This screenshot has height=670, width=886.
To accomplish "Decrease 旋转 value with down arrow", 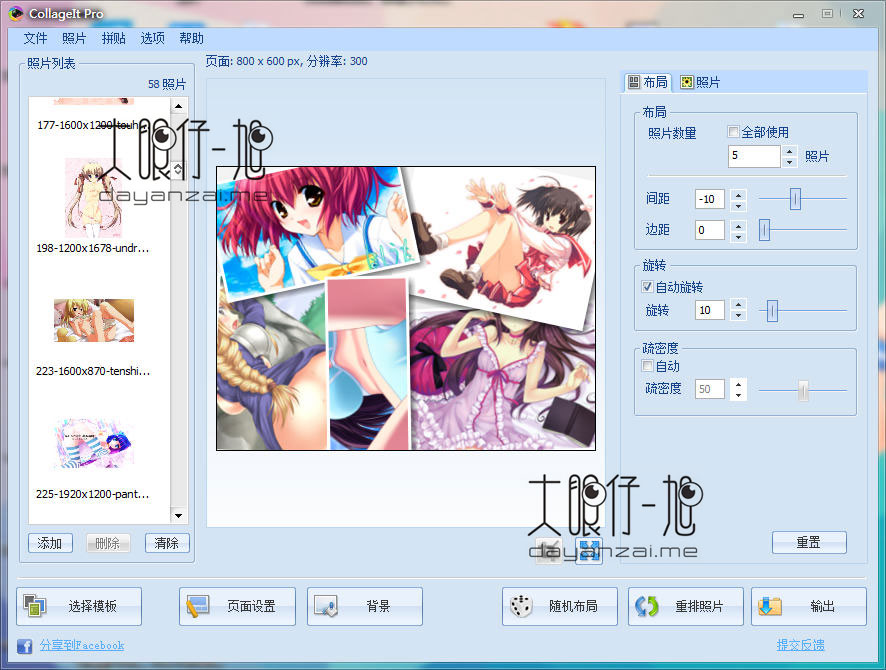I will click(x=739, y=316).
